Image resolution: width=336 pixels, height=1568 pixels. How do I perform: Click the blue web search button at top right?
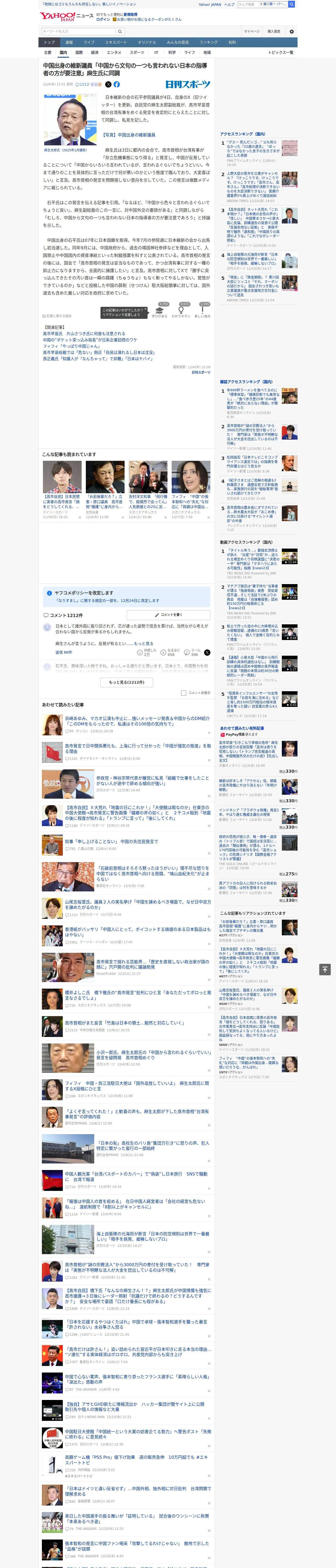(292, 4)
